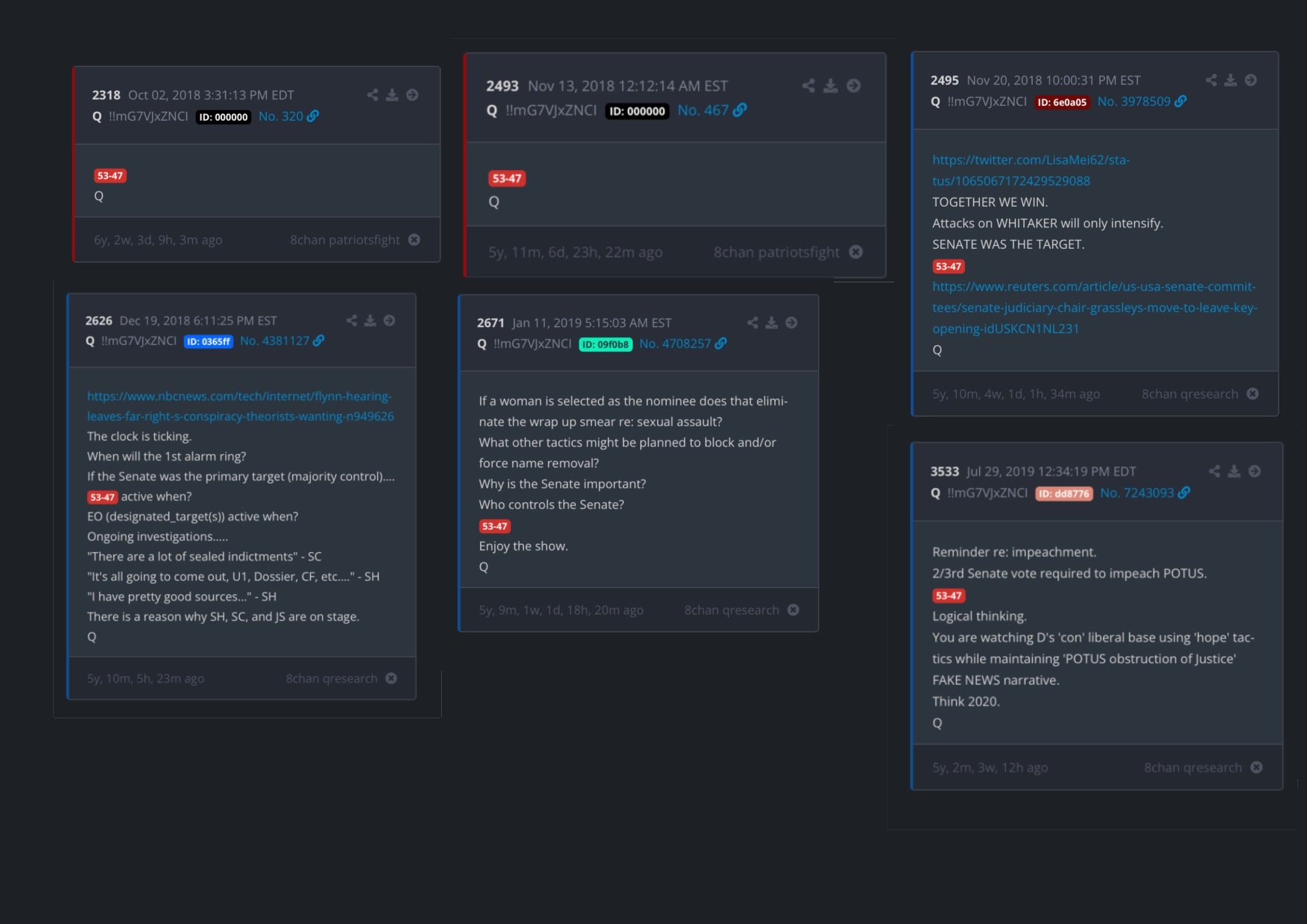Image resolution: width=1307 pixels, height=924 pixels.
Task: Share post 2626
Action: (x=352, y=320)
